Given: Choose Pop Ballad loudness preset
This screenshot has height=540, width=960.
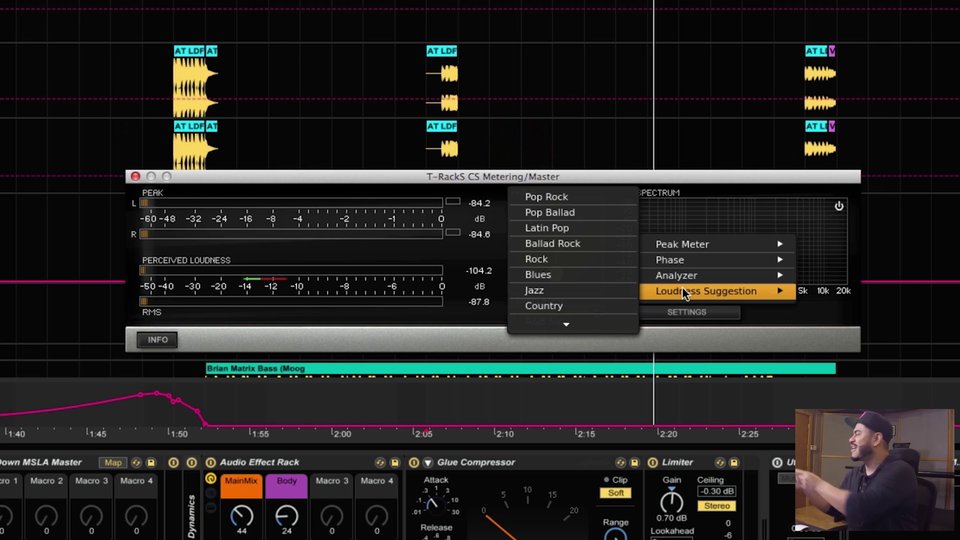Looking at the screenshot, I should pyautogui.click(x=573, y=212).
